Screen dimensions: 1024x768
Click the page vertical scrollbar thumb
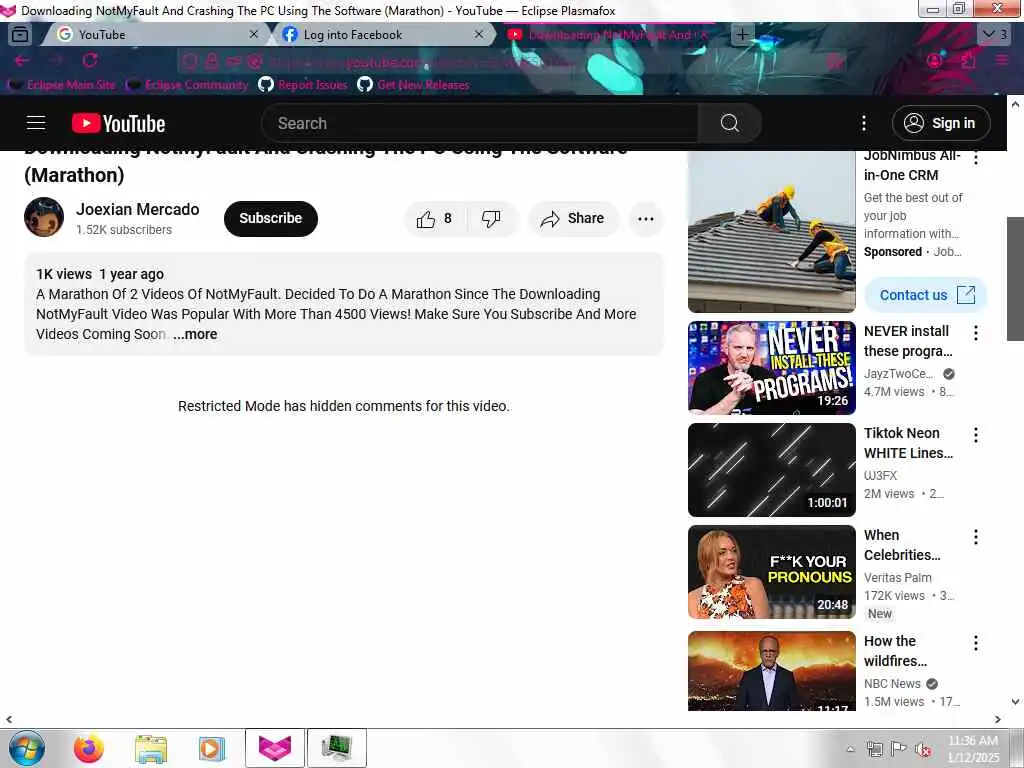(1015, 279)
